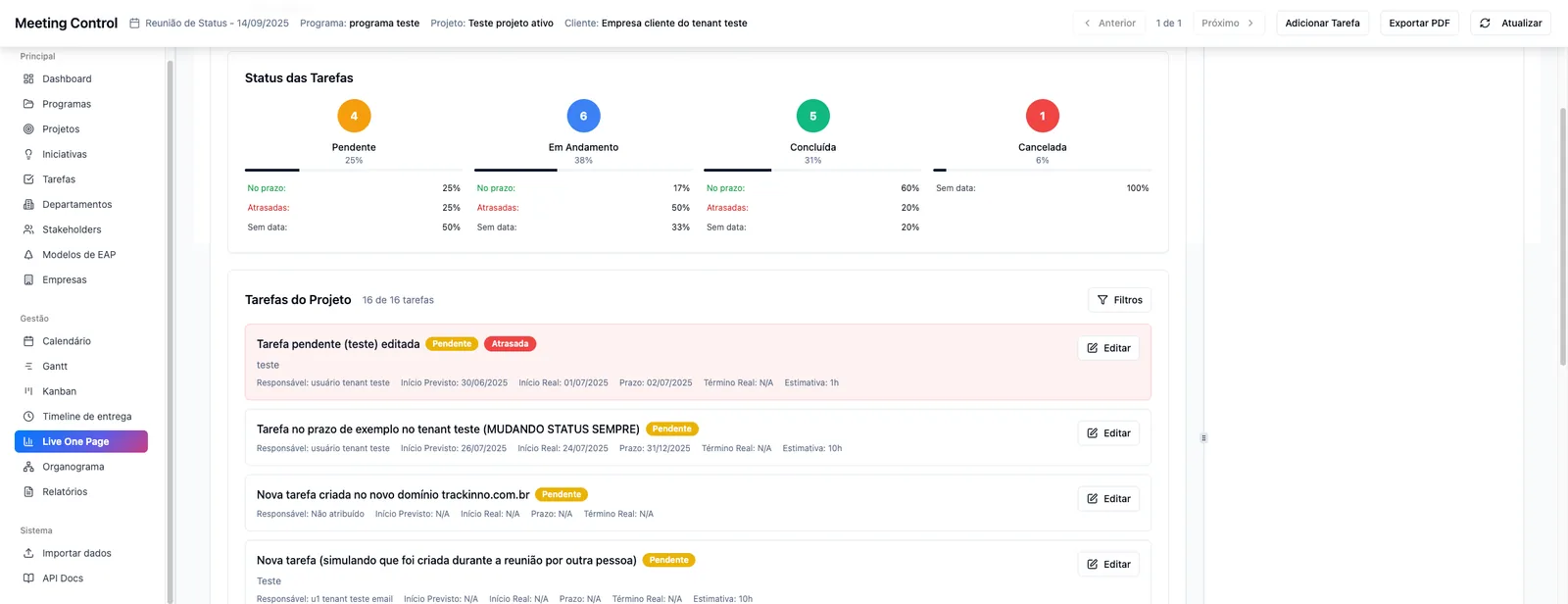Navigate to Kanban view
The image size is (1568, 604).
[81, 391]
